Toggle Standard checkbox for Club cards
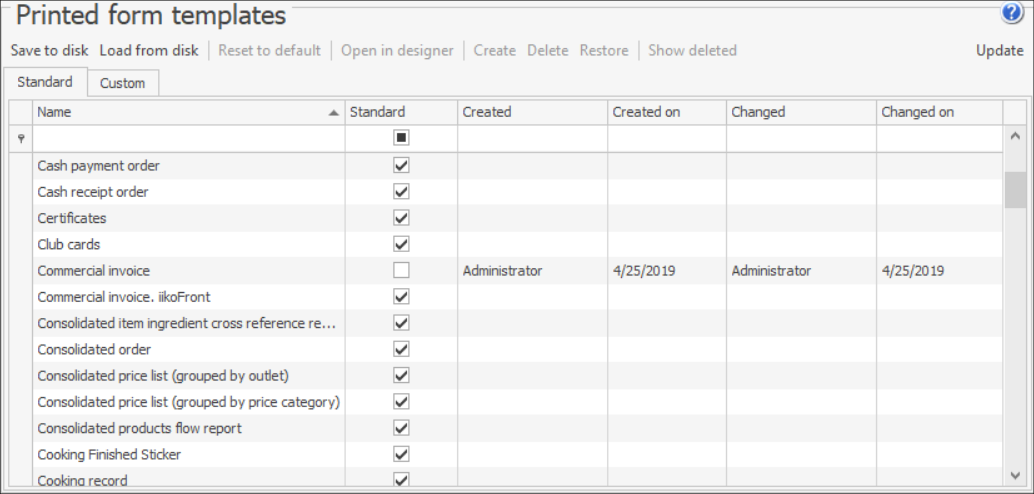Viewport: 1034px width, 494px height. click(x=401, y=244)
